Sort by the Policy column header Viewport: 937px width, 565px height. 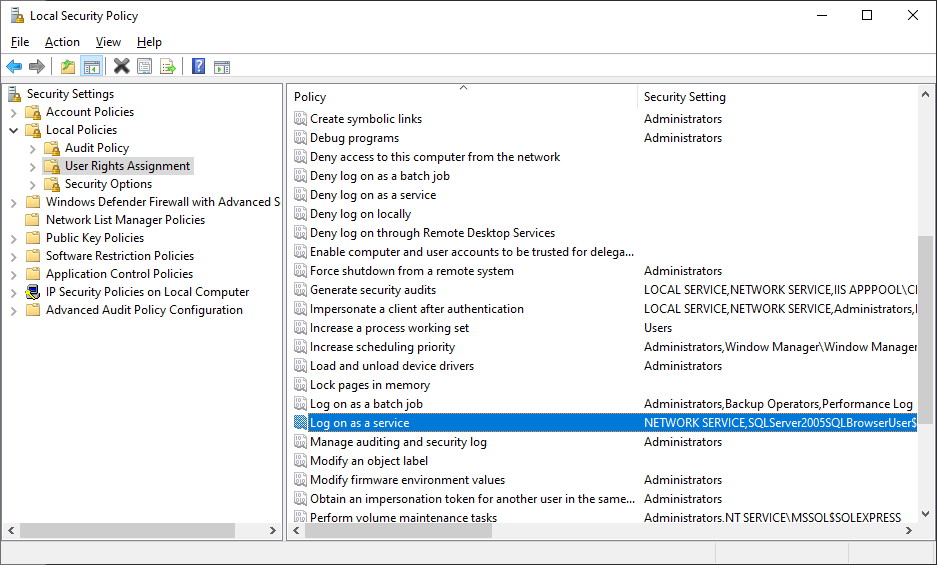tap(462, 97)
